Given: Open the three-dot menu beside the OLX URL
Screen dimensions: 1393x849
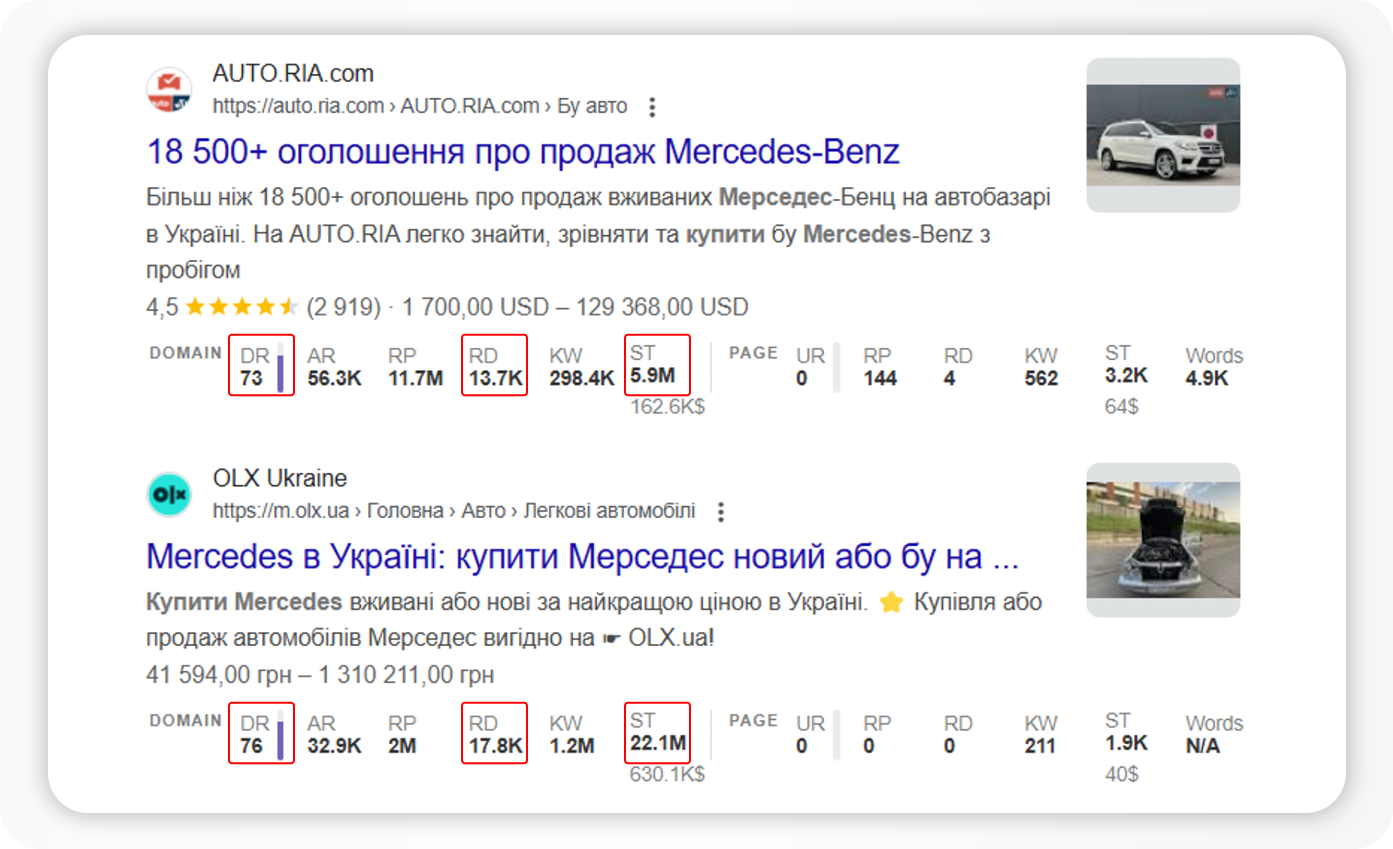Looking at the screenshot, I should pyautogui.click(x=719, y=512).
